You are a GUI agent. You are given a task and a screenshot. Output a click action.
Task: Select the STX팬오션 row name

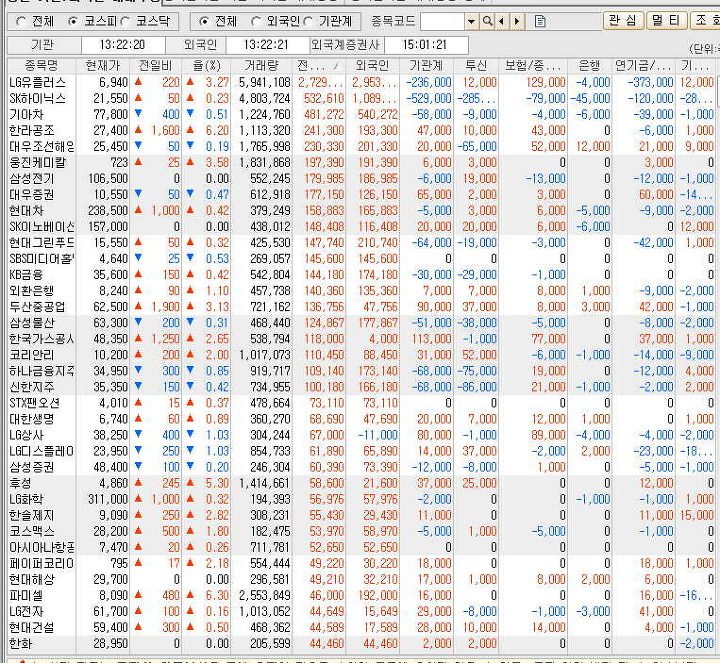pos(35,403)
